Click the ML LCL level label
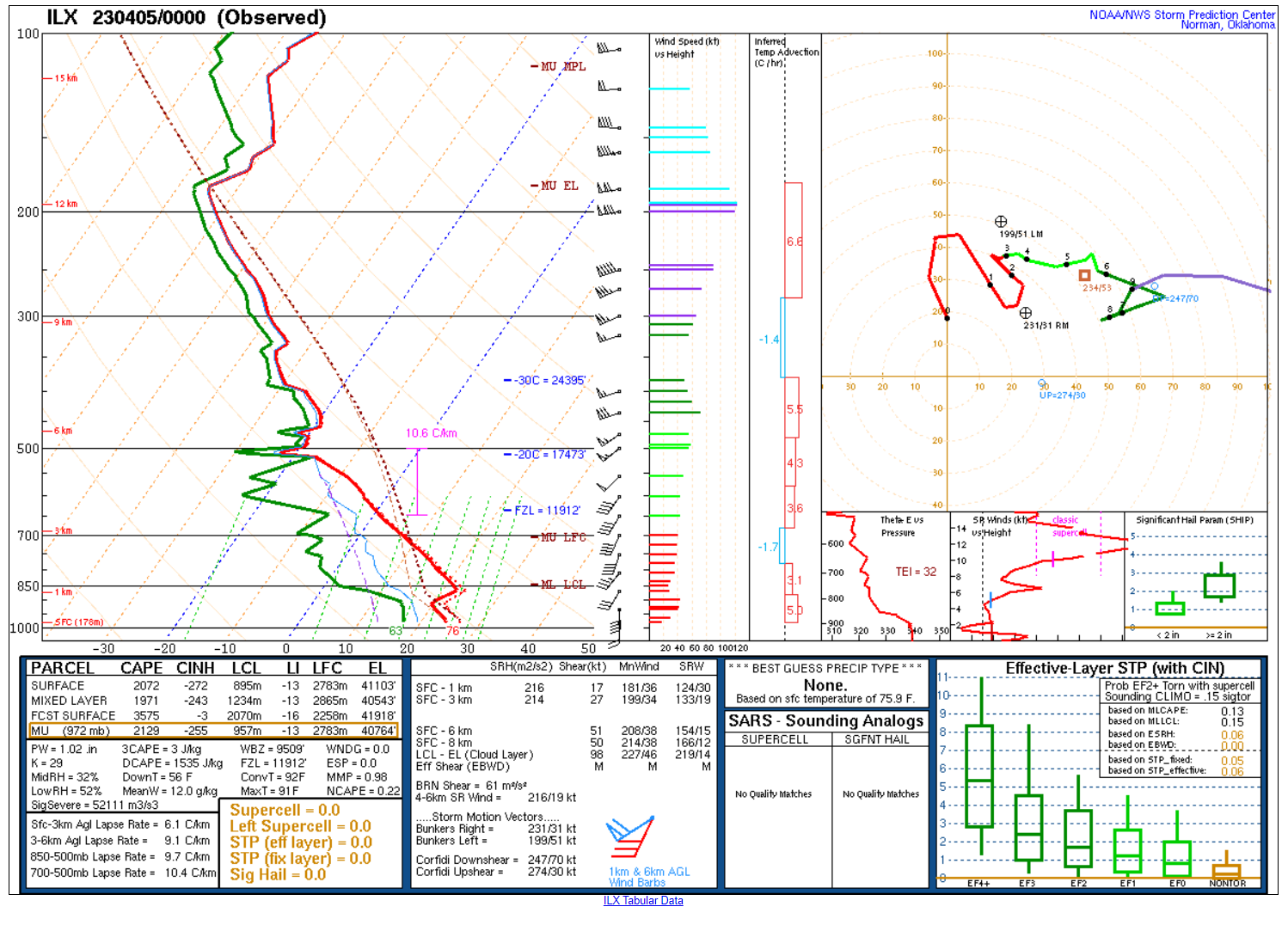1288x925 pixels. [x=562, y=585]
